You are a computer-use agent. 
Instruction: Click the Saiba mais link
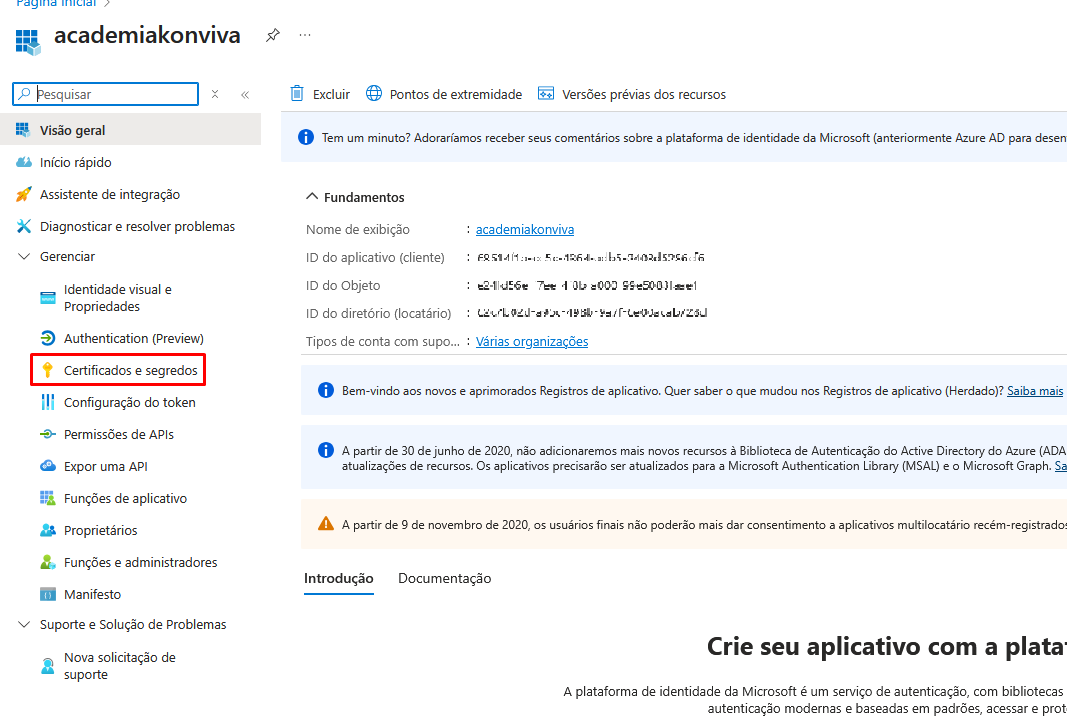pos(1035,391)
